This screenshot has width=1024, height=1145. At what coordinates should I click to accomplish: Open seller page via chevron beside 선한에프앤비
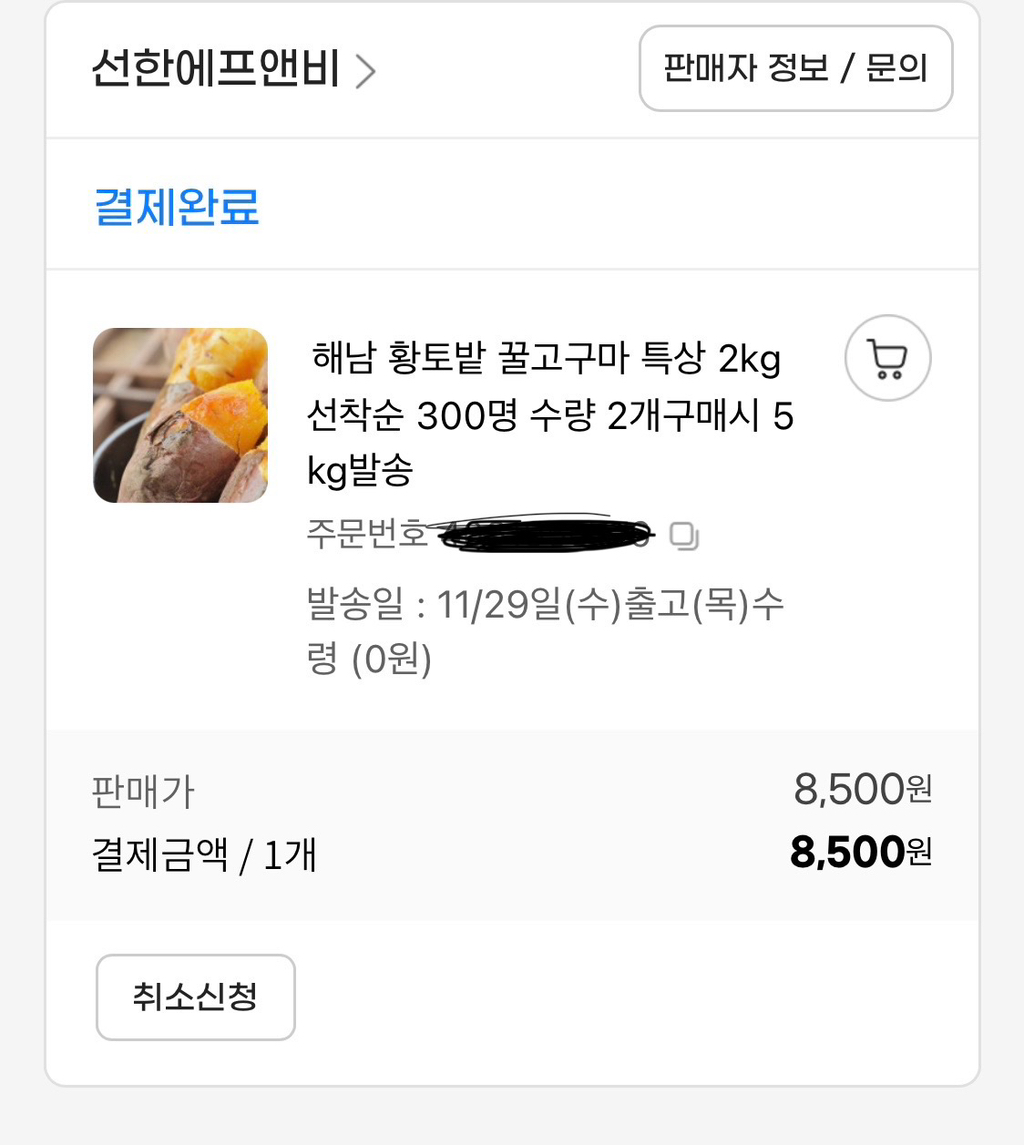365,72
